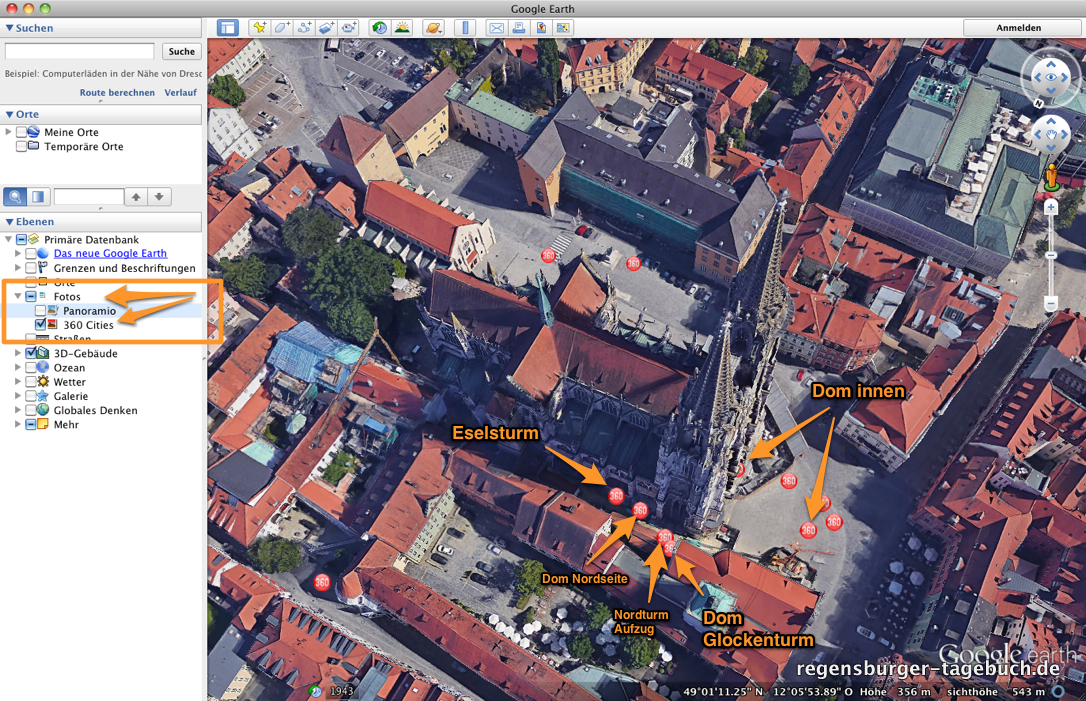Click the zoom slider handle

click(1051, 256)
